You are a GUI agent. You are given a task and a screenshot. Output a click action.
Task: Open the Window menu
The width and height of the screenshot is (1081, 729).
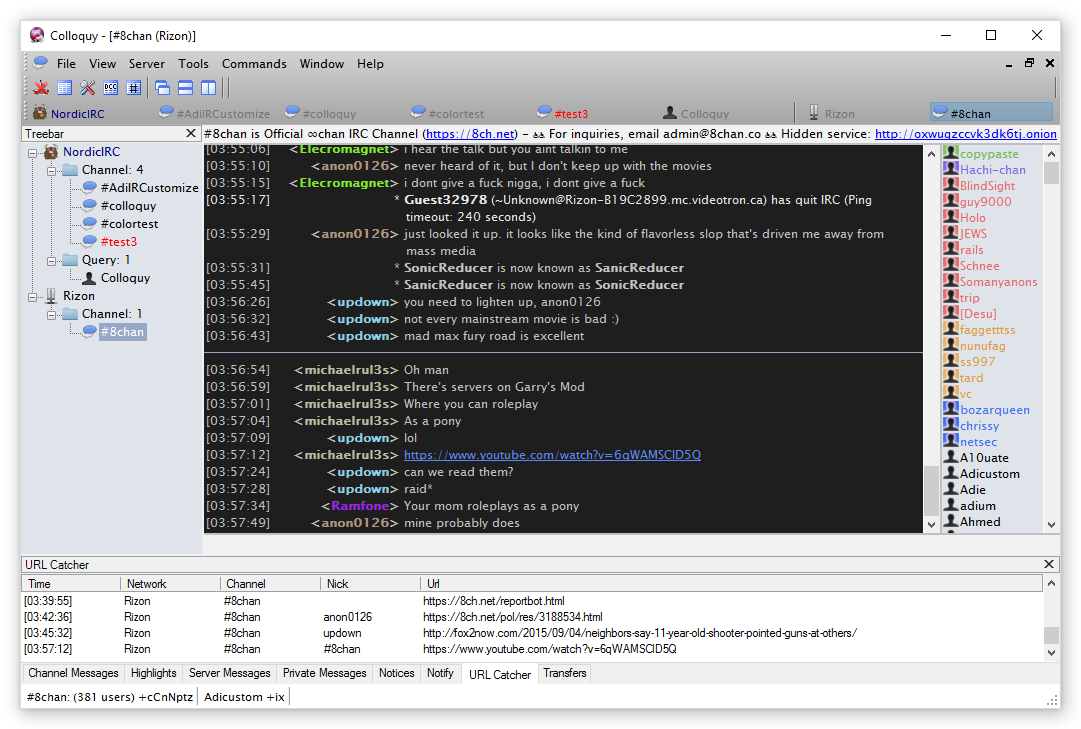pos(321,63)
